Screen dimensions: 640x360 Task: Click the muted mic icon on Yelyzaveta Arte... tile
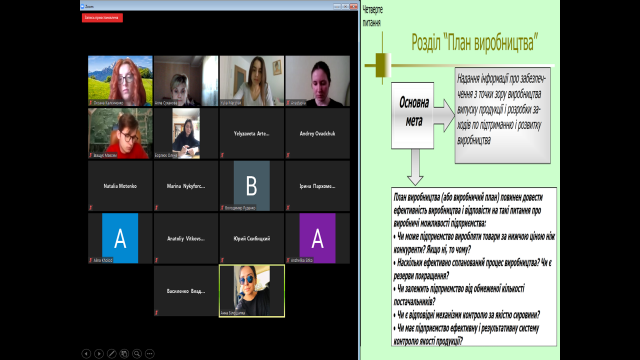222,155
